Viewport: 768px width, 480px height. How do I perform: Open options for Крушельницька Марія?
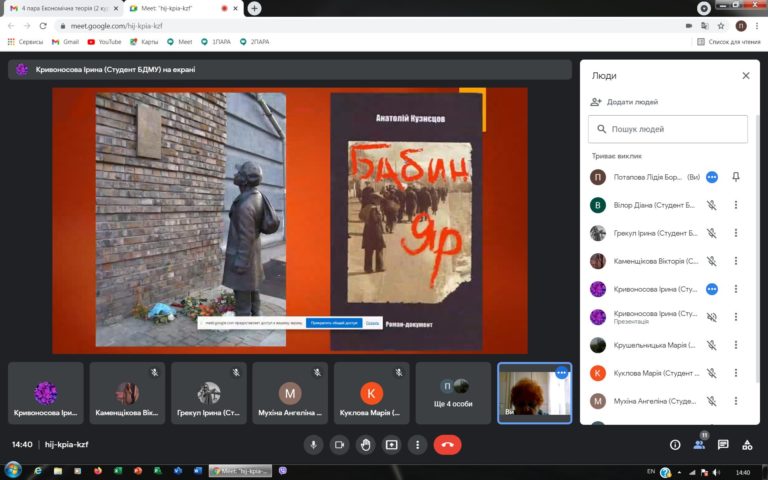tap(736, 345)
